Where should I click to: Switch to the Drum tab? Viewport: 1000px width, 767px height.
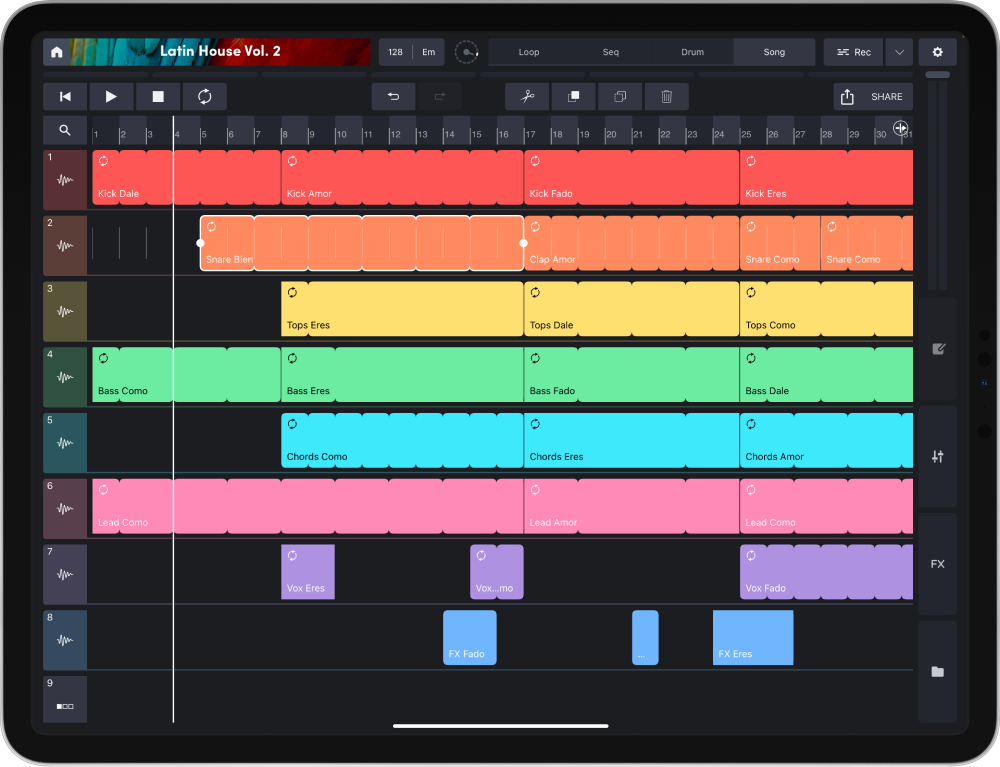[693, 51]
